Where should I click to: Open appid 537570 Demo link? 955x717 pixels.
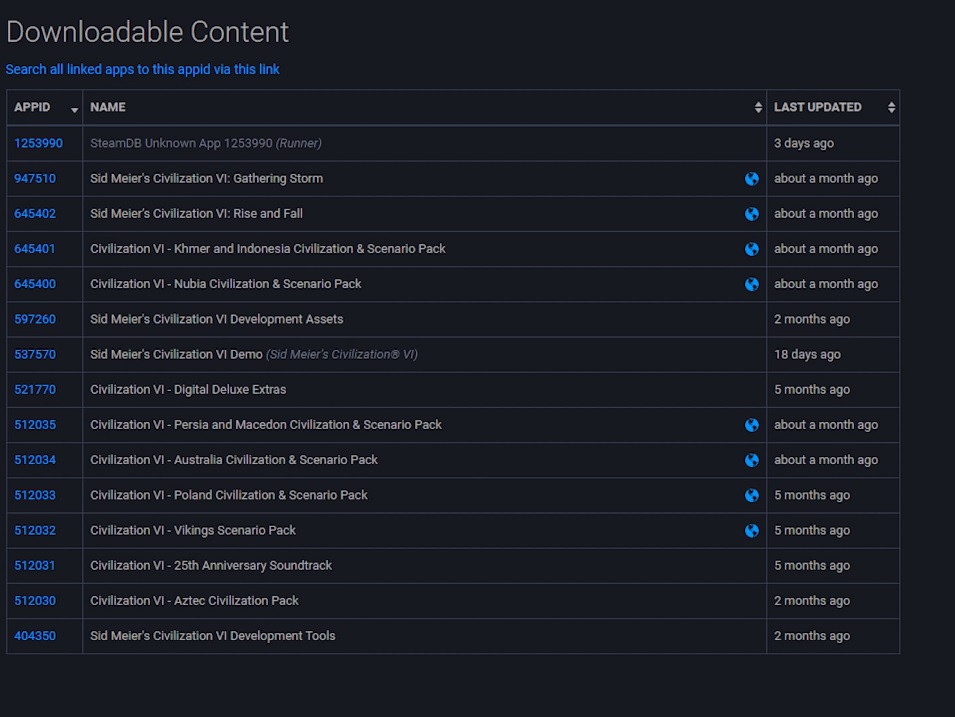(x=35, y=354)
